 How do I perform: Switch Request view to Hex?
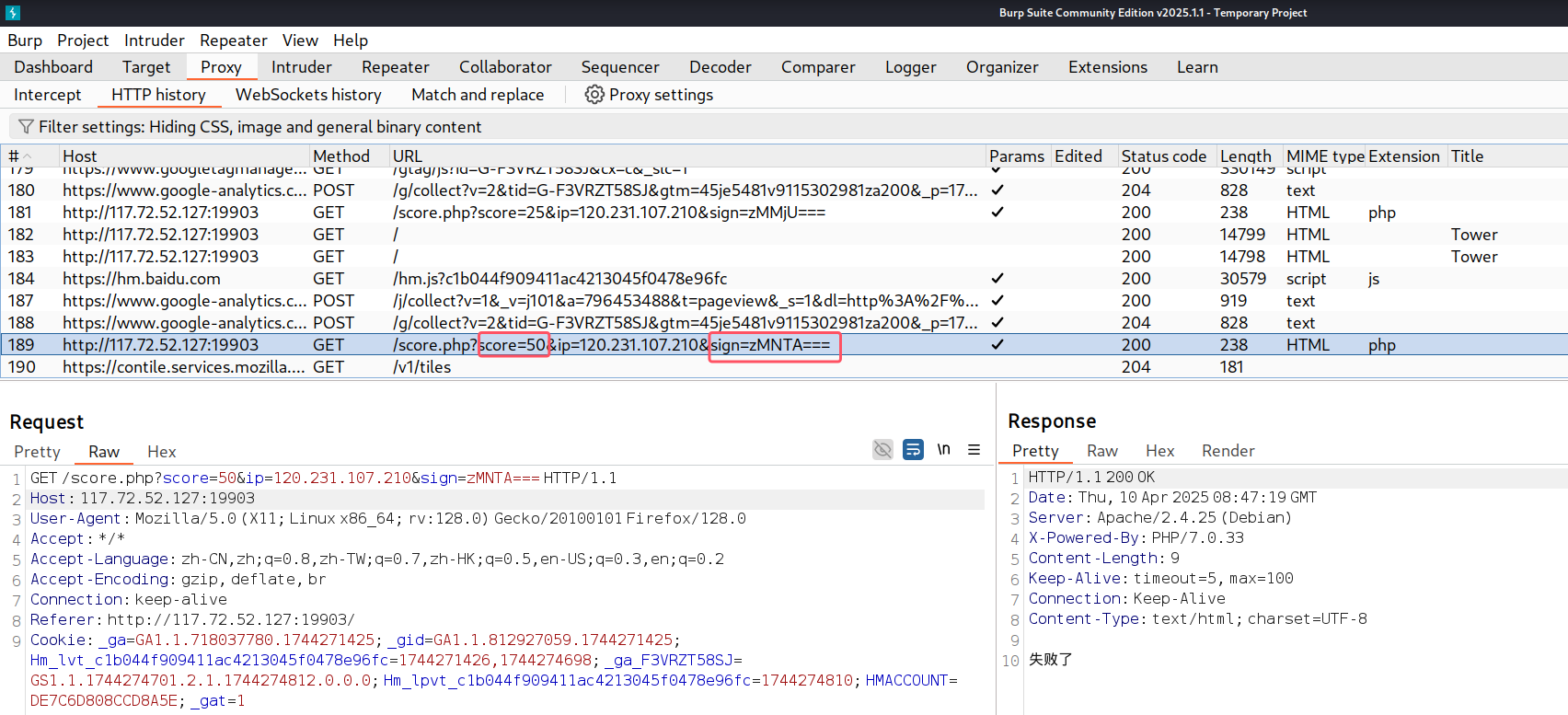(162, 452)
